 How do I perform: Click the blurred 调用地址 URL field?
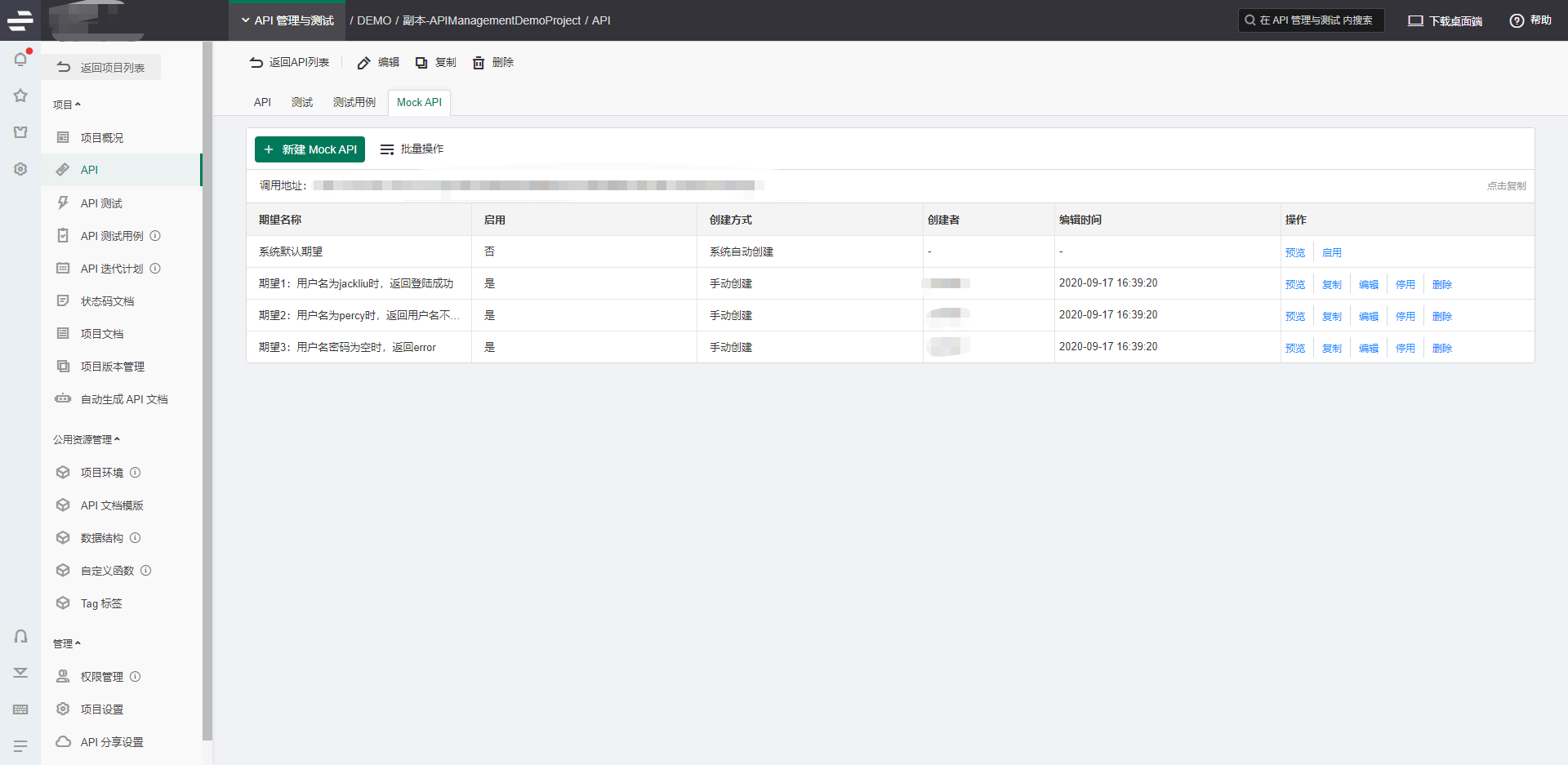pyautogui.click(x=539, y=185)
